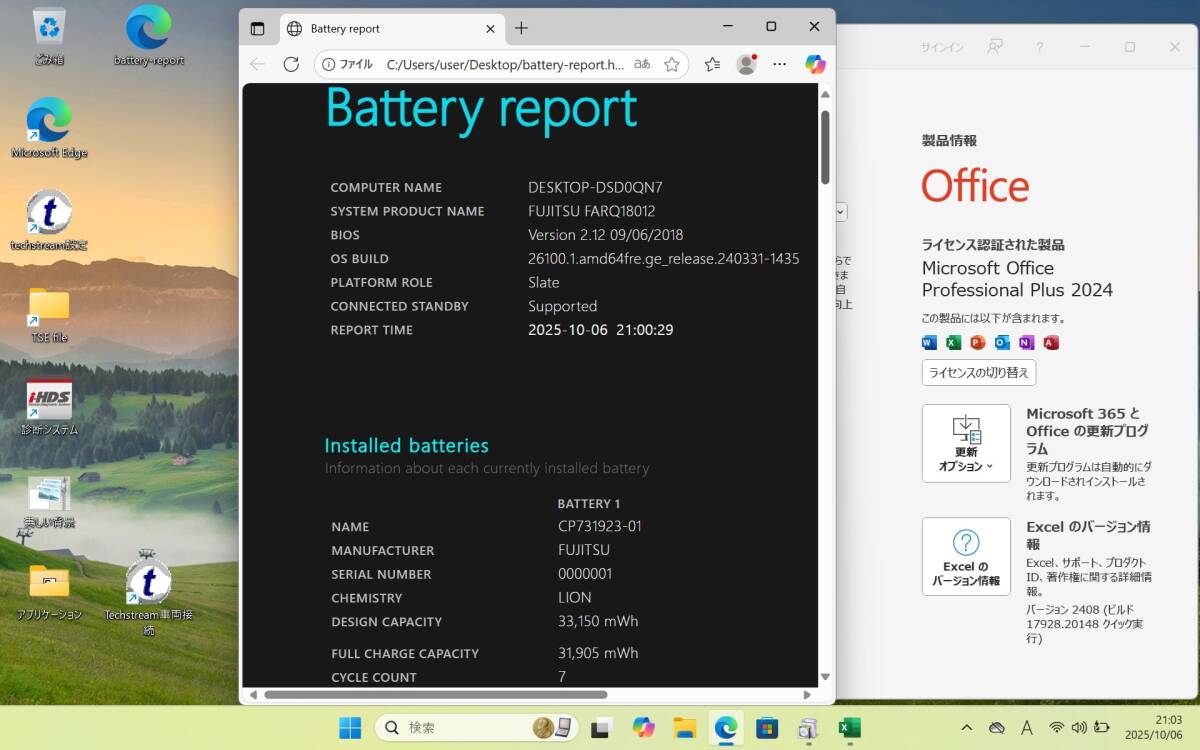This screenshot has height=750, width=1200.
Task: Click the read aloud (aあ) icon
Action: (642, 64)
